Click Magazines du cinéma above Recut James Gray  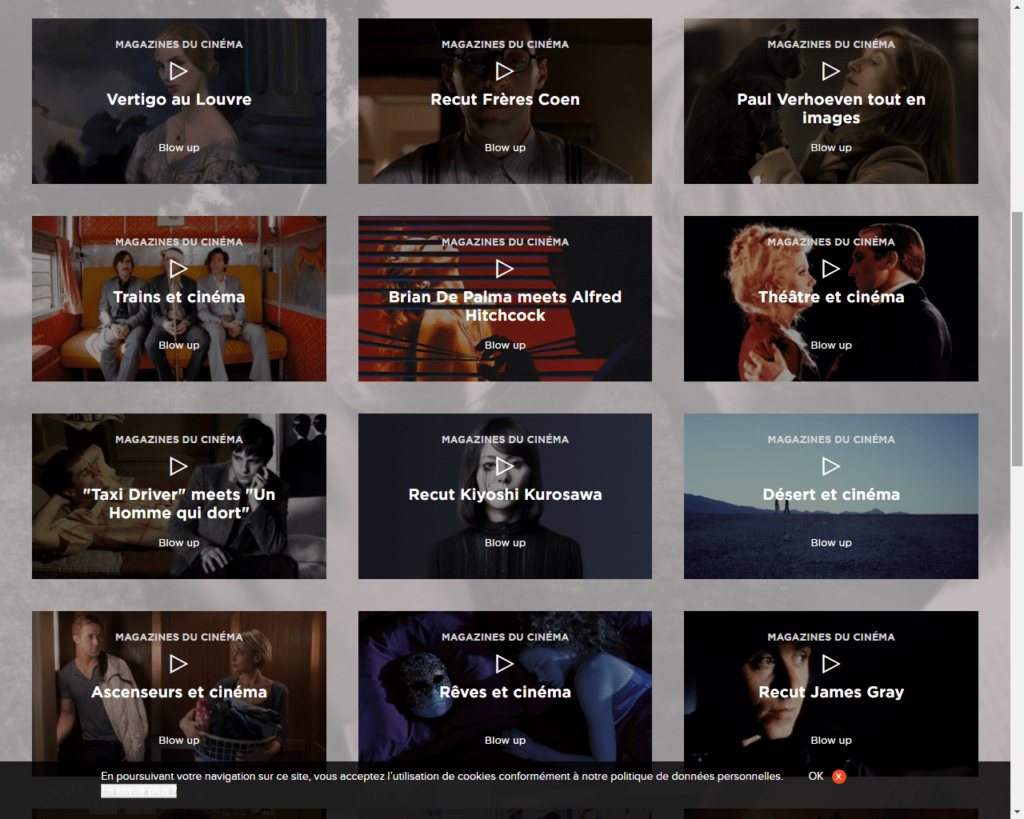831,637
